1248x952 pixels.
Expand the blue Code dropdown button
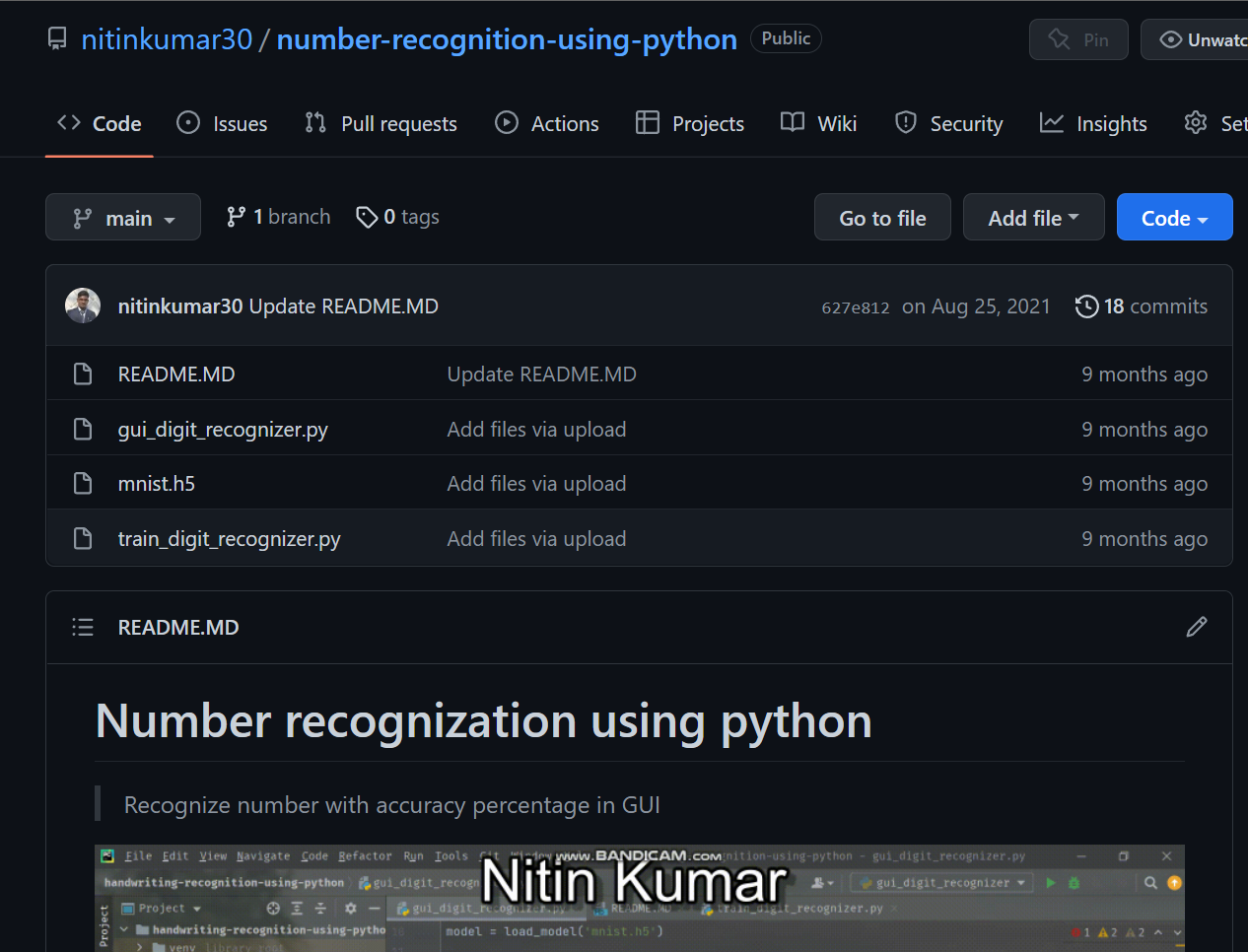1173,218
